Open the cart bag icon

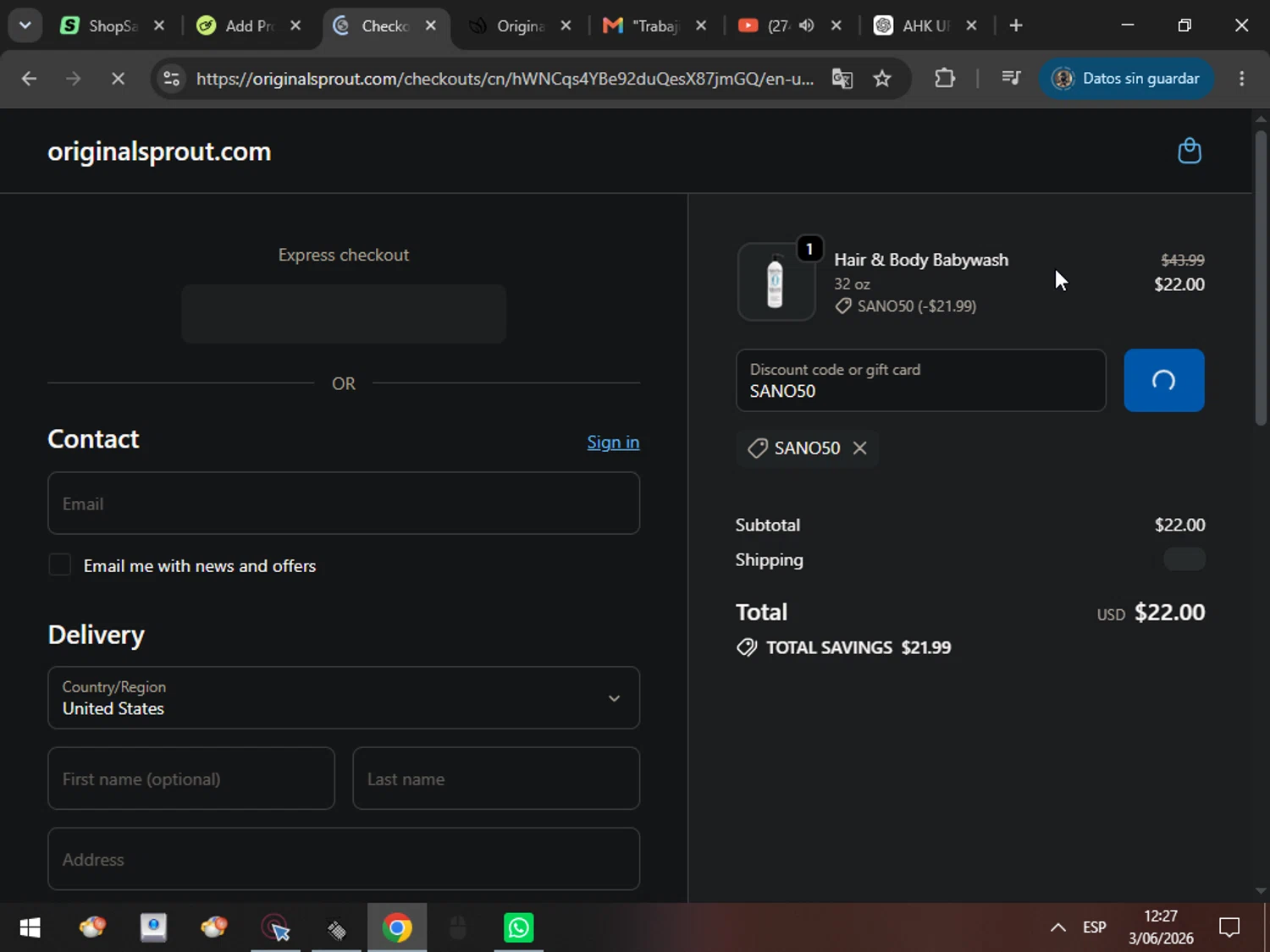[1190, 151]
